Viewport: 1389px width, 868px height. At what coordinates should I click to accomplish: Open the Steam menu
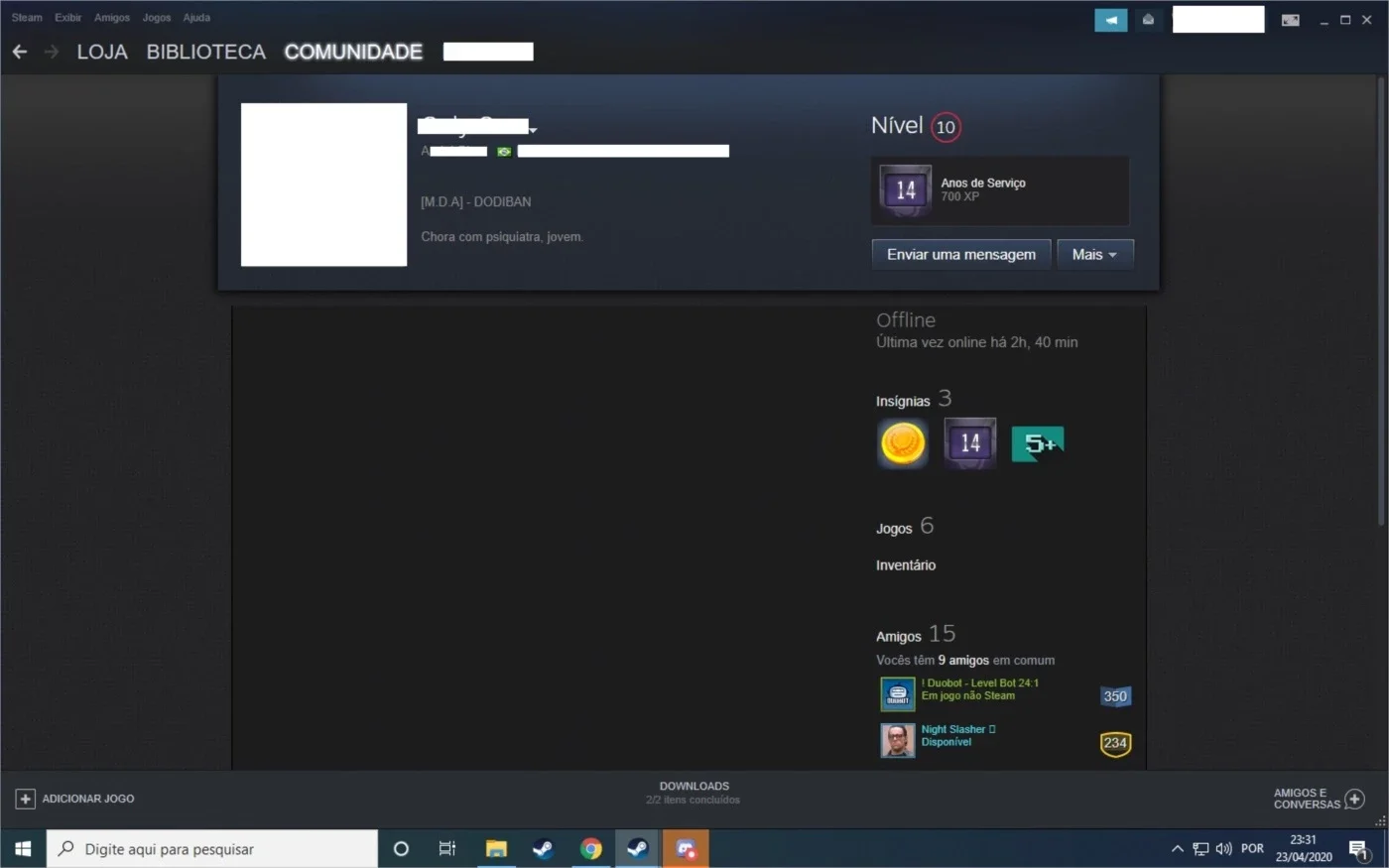coord(27,18)
